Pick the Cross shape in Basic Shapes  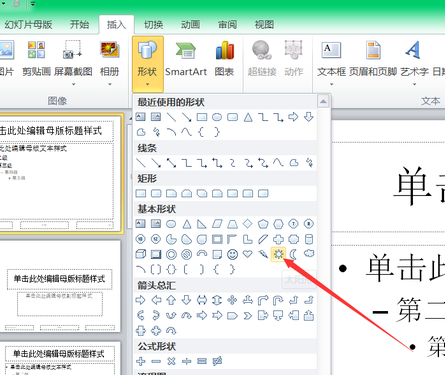point(278,239)
